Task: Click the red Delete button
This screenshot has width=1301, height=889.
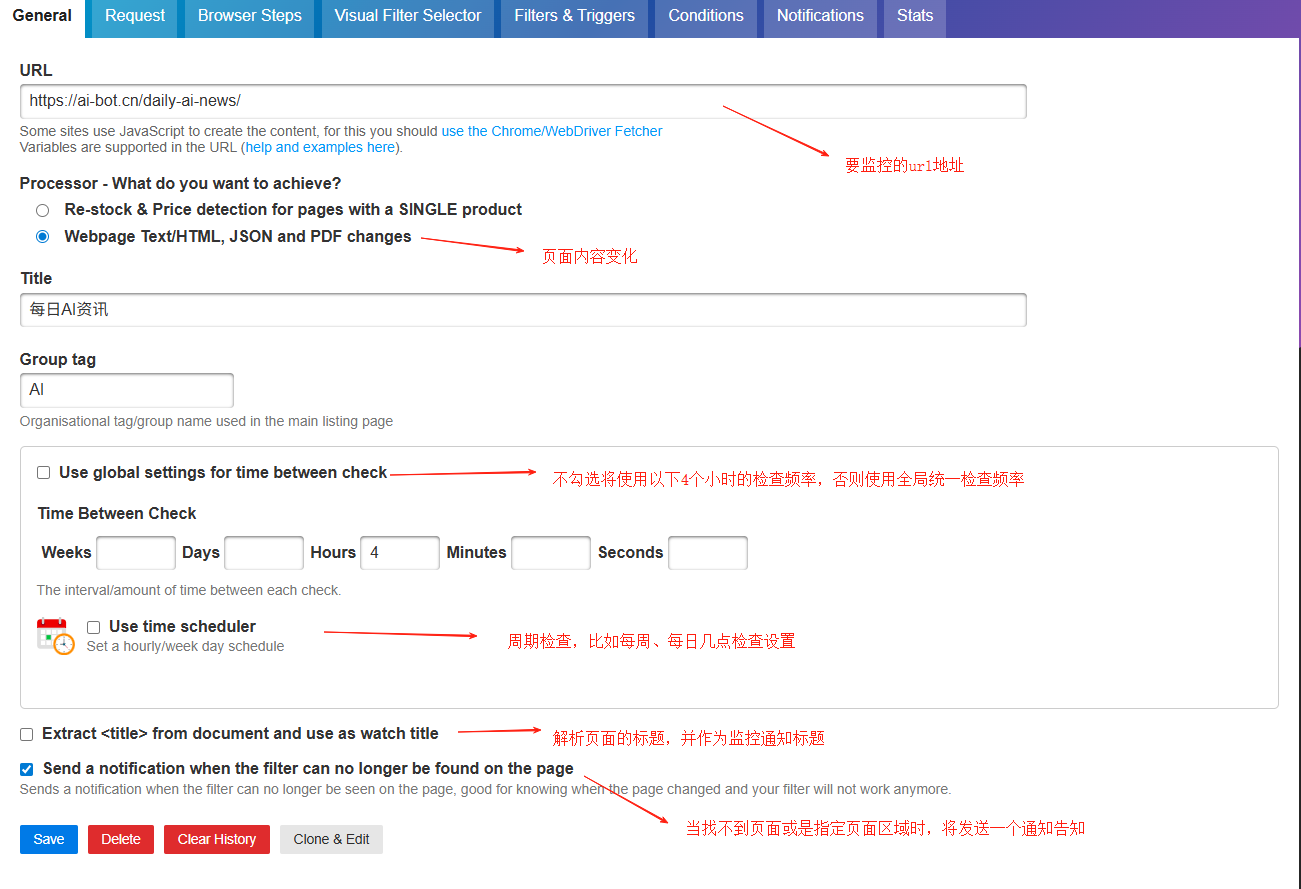Action: pyautogui.click(x=120, y=839)
